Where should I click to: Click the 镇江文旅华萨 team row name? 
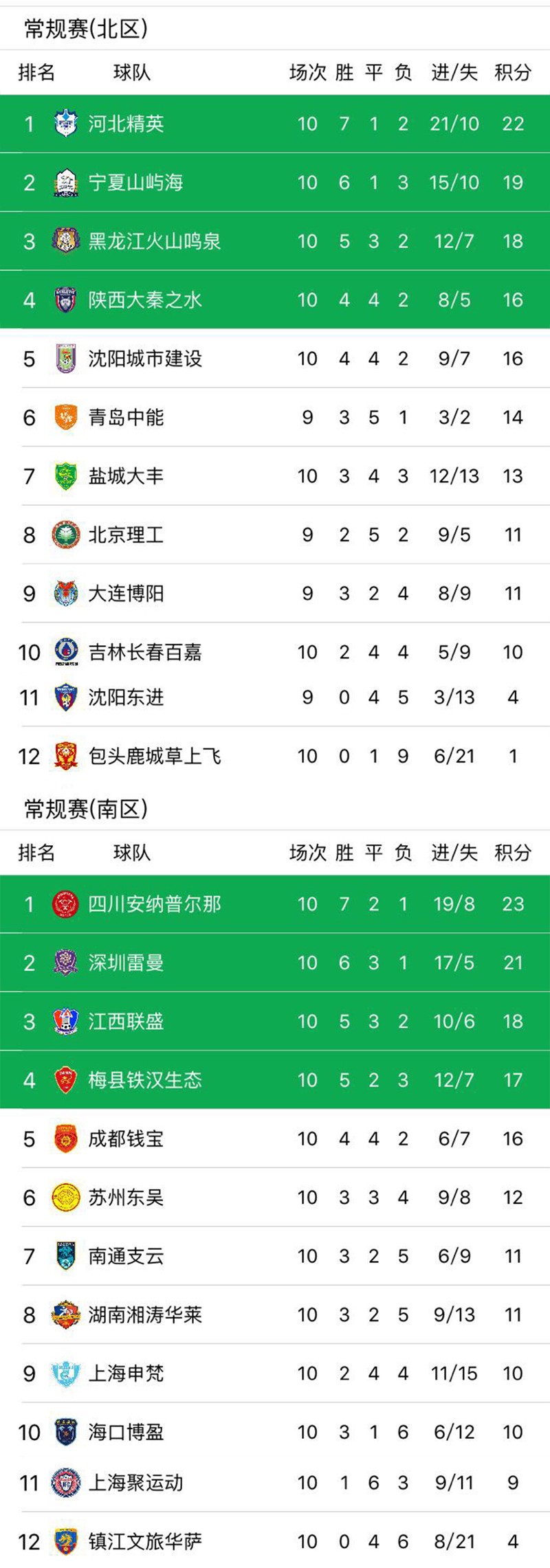coord(145,1541)
